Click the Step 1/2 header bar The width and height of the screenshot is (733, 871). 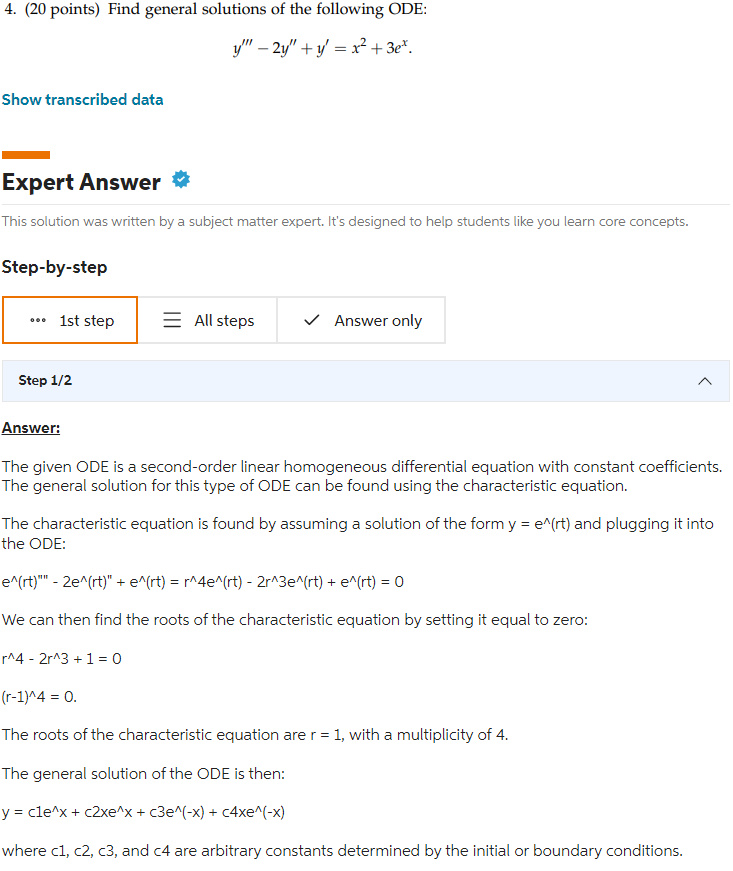pos(366,381)
